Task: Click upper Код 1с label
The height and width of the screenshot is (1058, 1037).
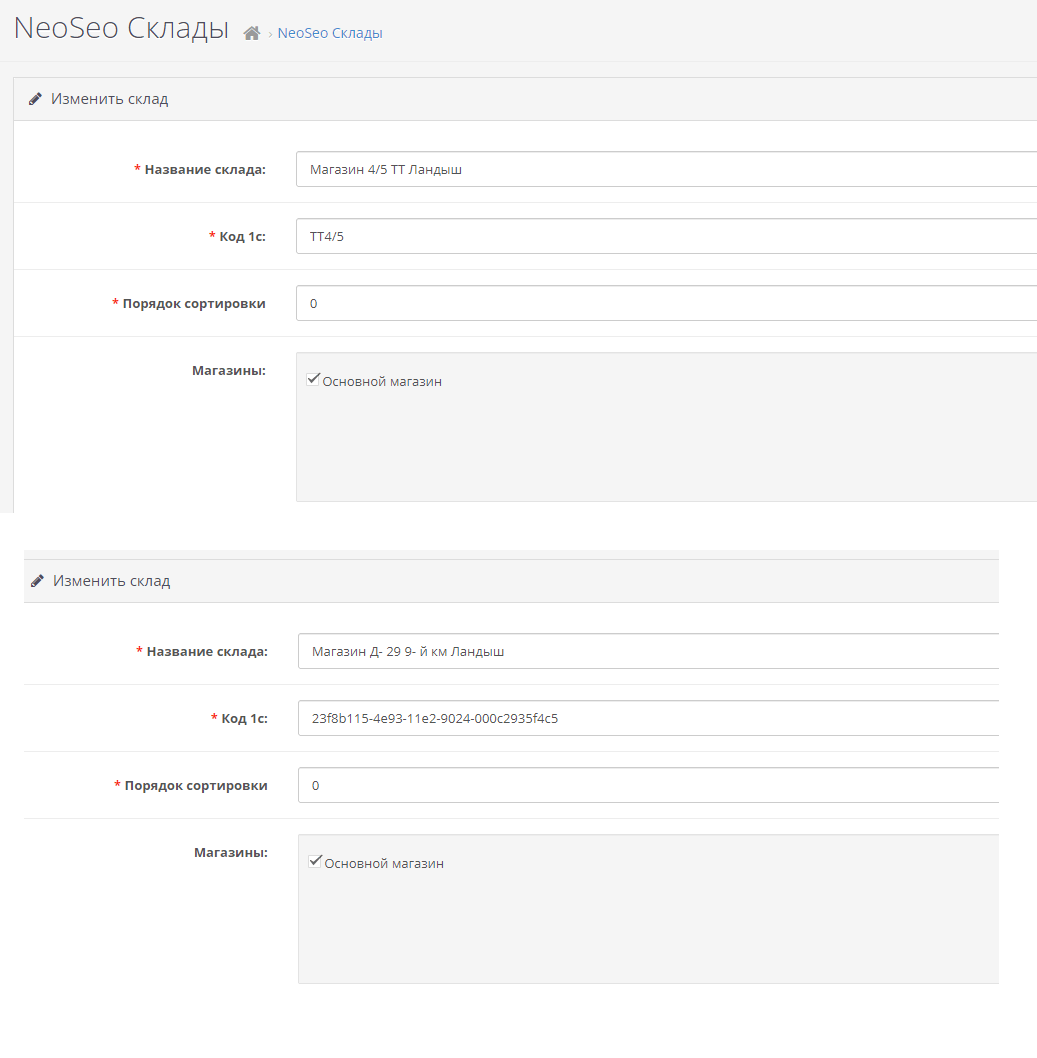Action: point(242,237)
